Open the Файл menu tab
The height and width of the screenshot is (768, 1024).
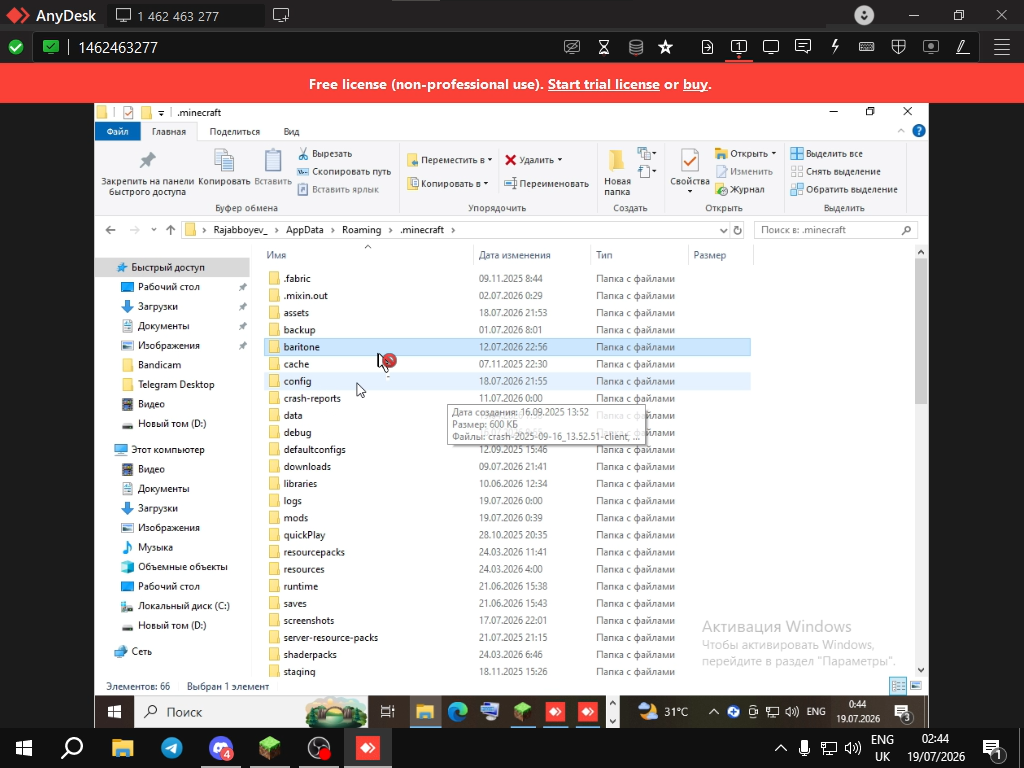point(118,131)
